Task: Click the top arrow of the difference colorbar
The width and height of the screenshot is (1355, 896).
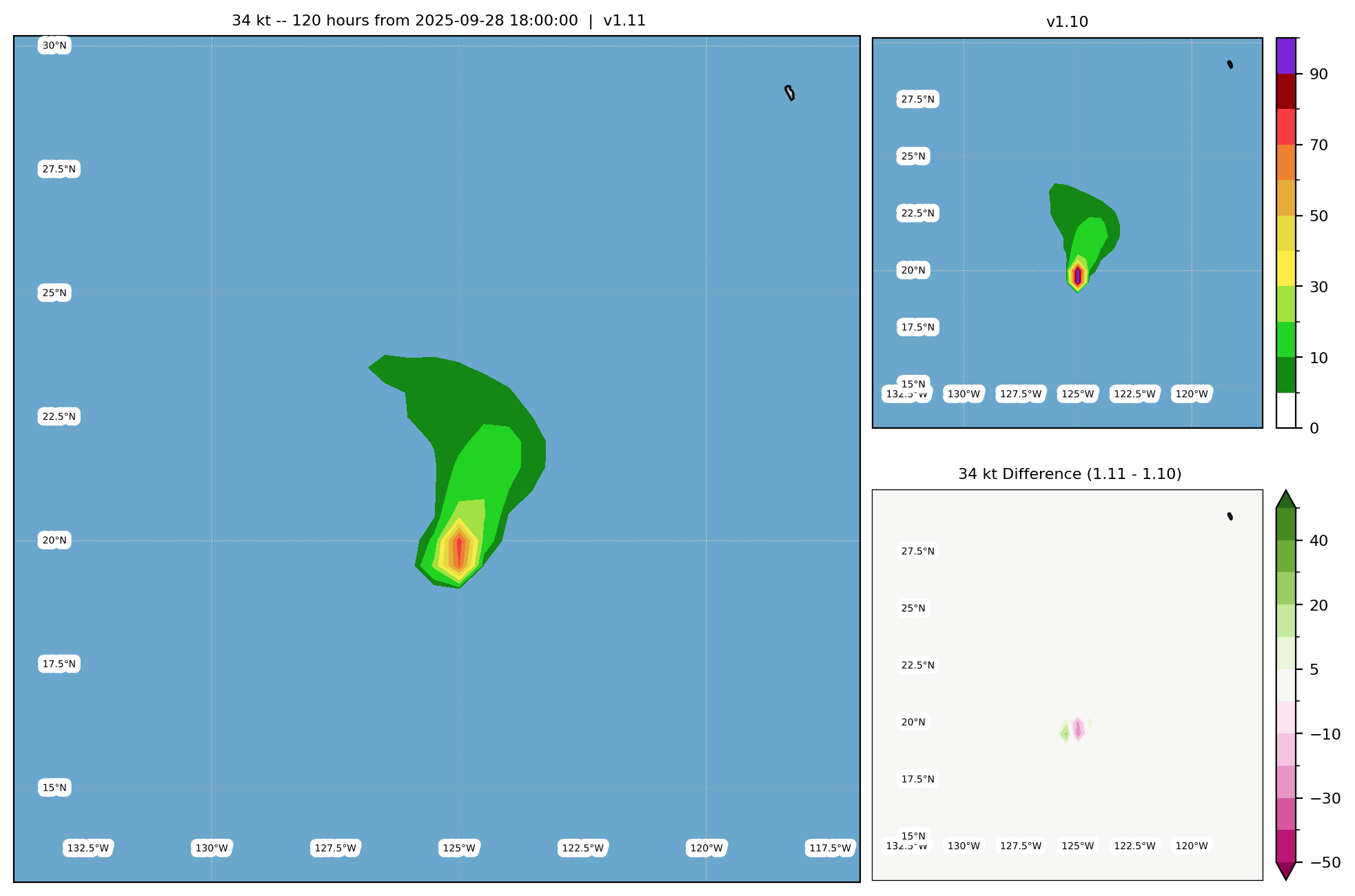Action: pos(1285,500)
